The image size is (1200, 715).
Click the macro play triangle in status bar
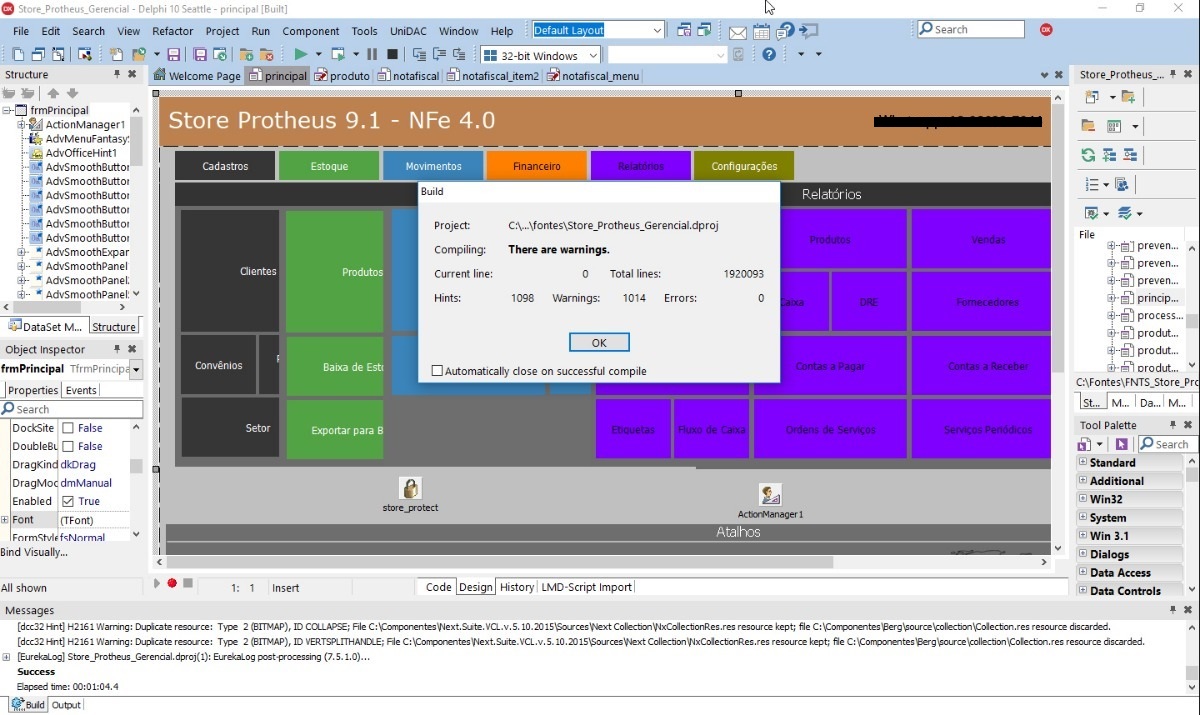coord(157,583)
